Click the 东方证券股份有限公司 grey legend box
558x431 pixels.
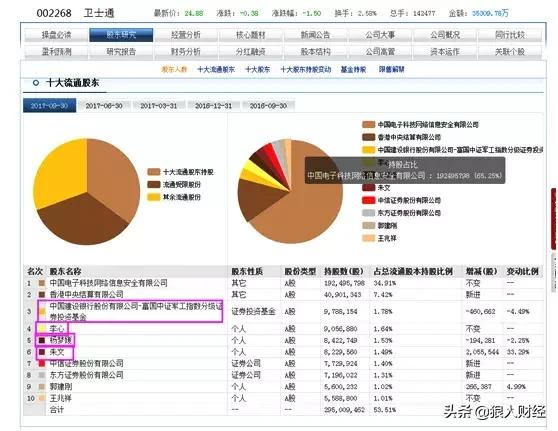pos(369,213)
